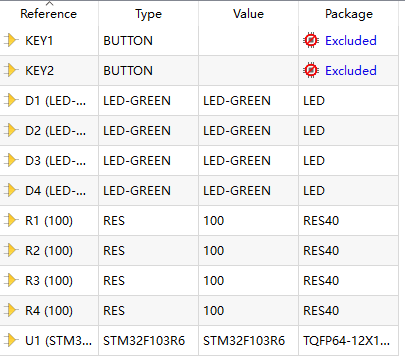Click the Package column header
405x363 pixels.
(x=349, y=14)
